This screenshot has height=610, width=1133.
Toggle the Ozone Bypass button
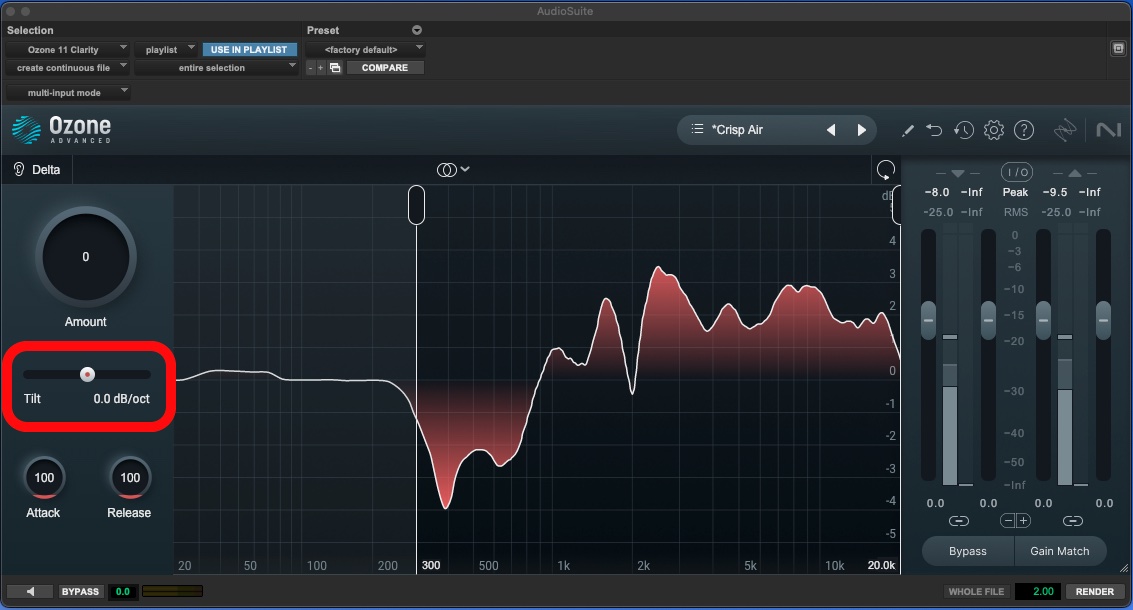click(967, 551)
